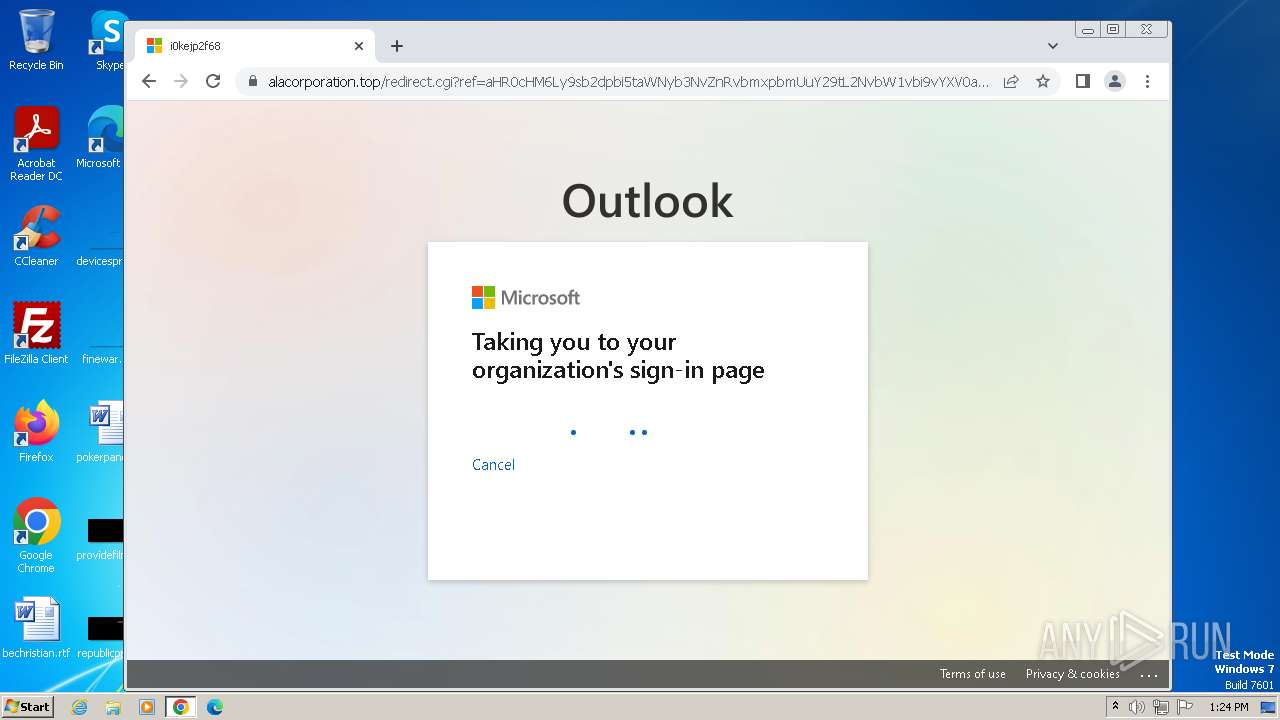The width and height of the screenshot is (1280, 720).
Task: Open Privacy & cookies link
Action: (x=1072, y=674)
